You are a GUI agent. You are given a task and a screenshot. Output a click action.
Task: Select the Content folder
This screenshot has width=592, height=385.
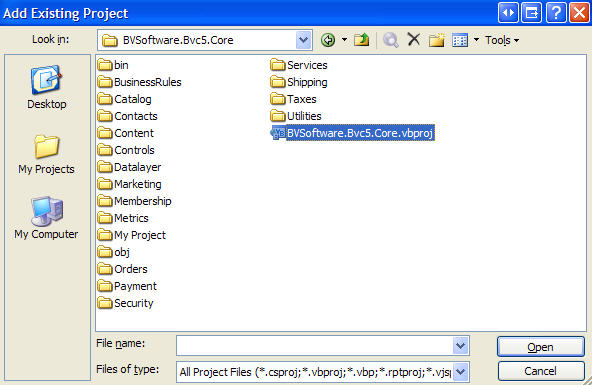click(126, 133)
